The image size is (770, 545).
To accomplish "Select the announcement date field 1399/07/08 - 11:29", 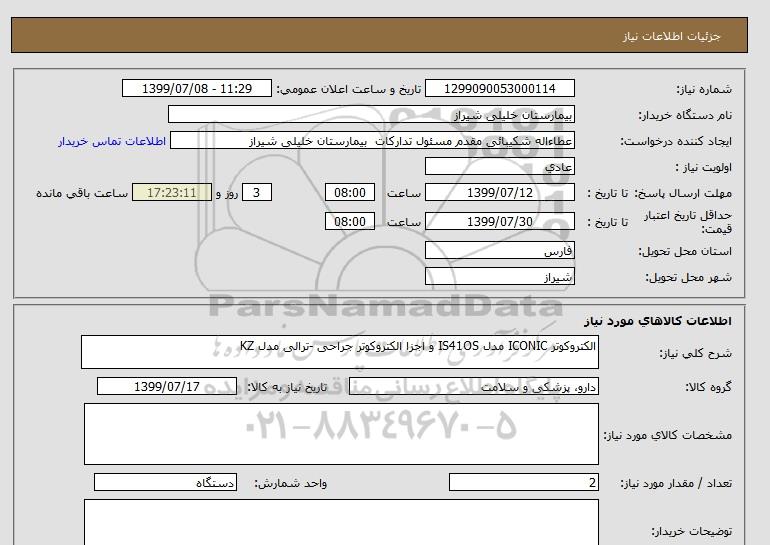I will click(x=196, y=88).
